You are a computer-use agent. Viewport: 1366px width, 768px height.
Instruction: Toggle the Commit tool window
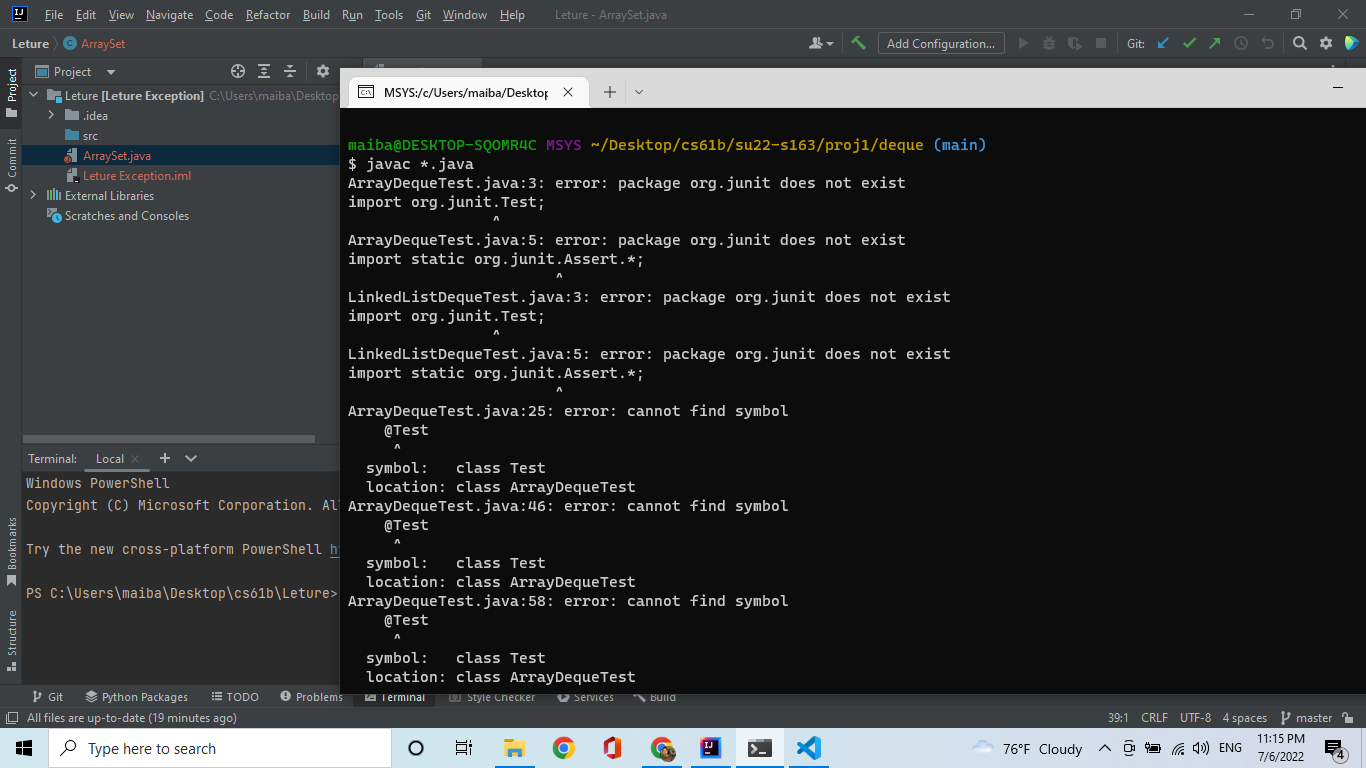pos(12,164)
